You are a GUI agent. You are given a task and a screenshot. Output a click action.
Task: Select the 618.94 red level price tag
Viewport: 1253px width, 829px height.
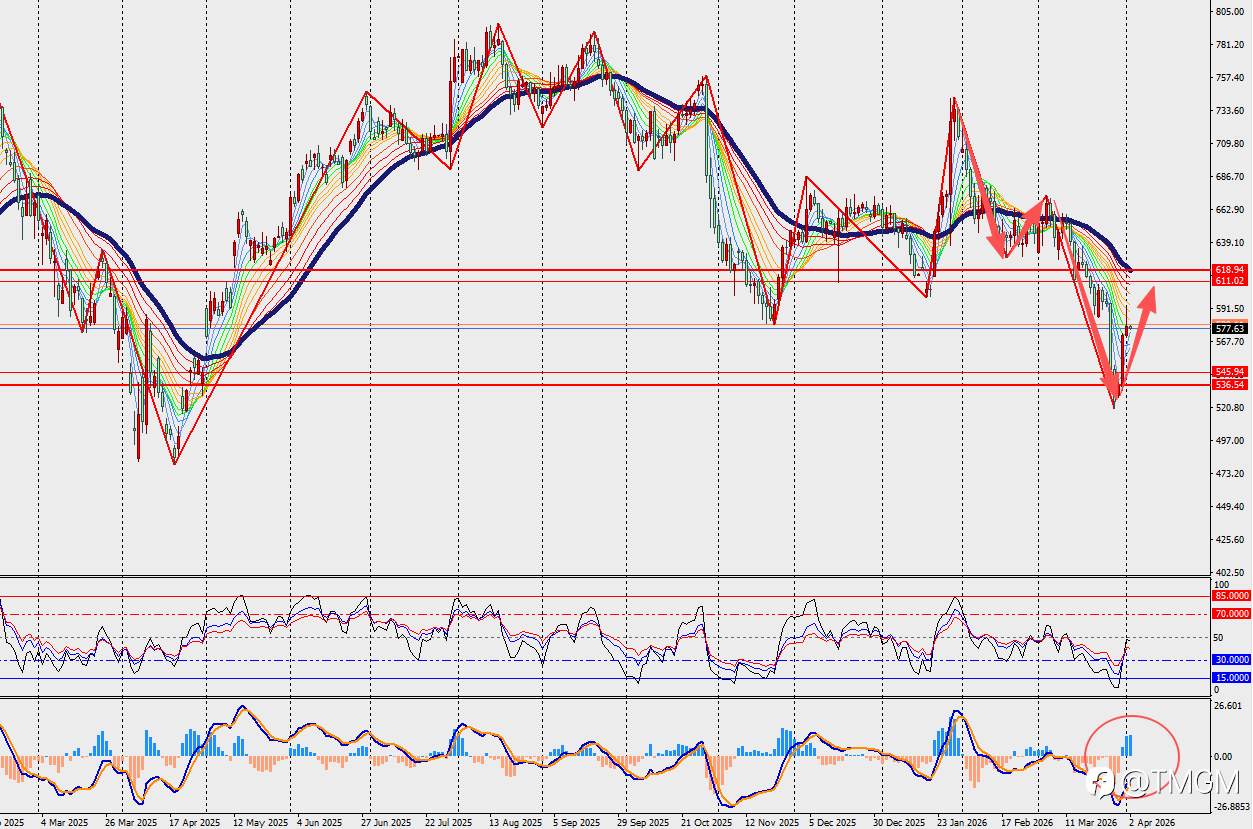pos(1229,270)
